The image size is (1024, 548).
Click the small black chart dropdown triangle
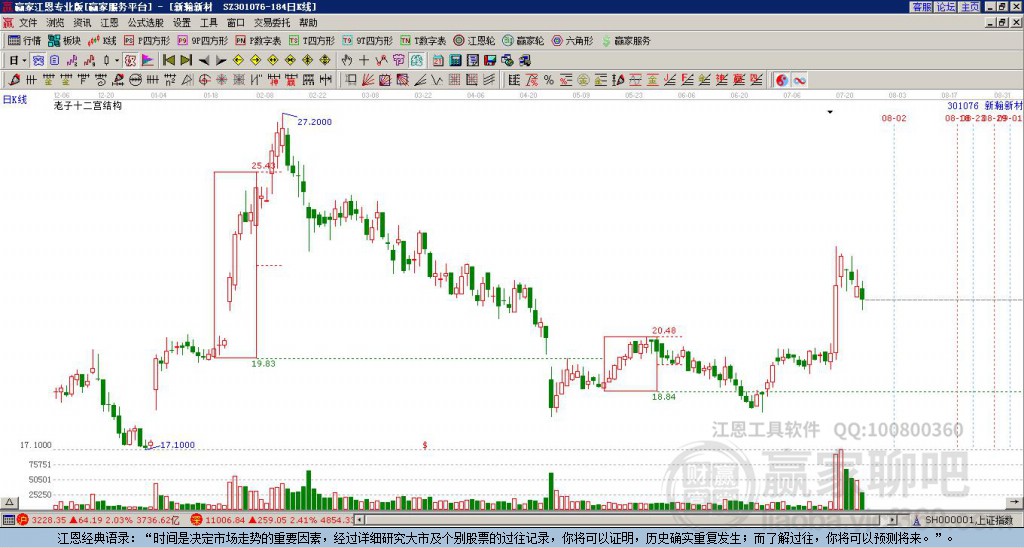[x=830, y=112]
